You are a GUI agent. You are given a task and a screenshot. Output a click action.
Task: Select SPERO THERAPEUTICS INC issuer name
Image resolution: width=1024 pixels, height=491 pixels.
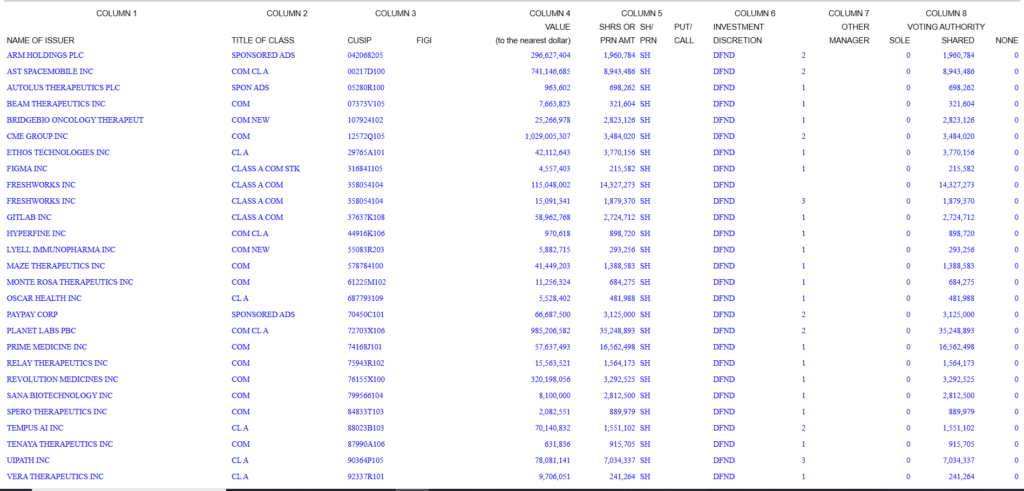[57, 412]
